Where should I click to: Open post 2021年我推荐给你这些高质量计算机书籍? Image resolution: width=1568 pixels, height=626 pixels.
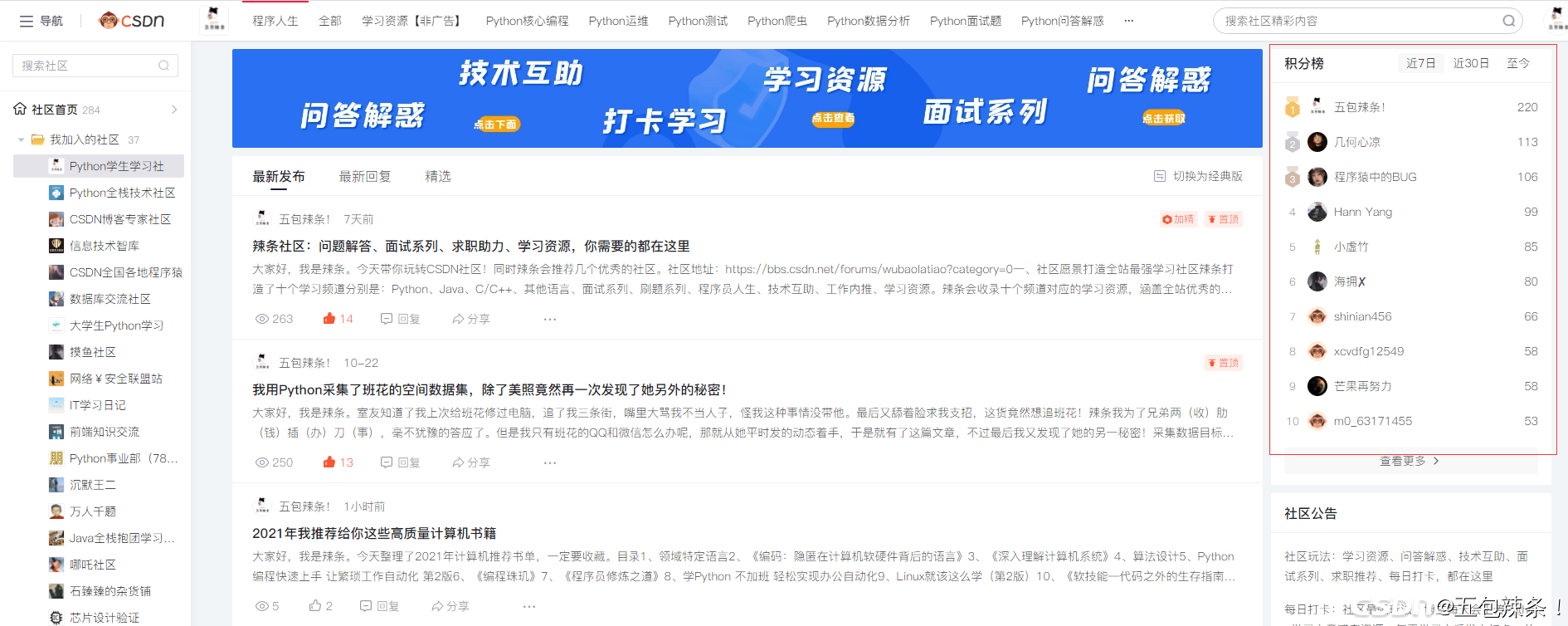[x=374, y=533]
